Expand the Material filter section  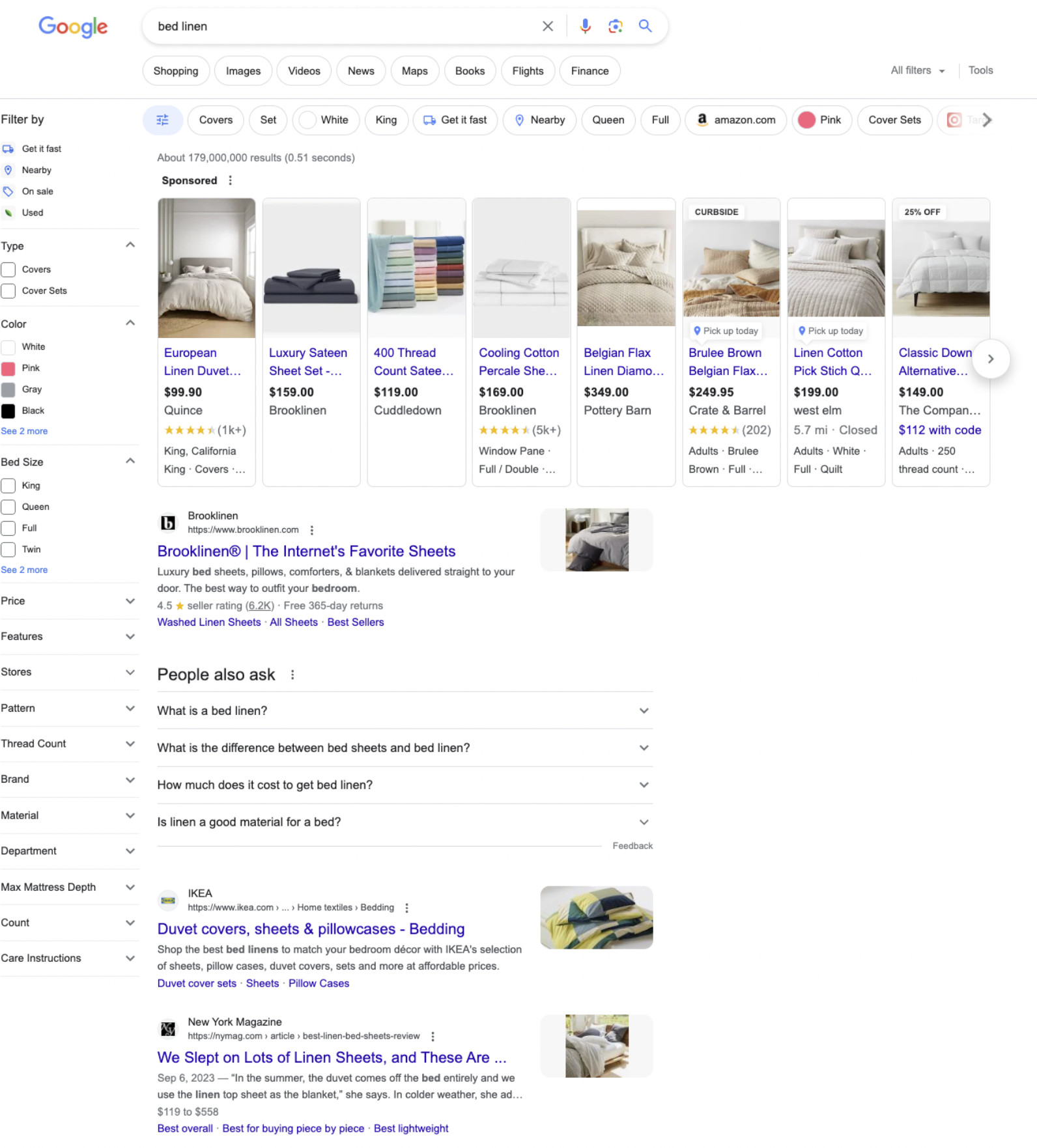pos(70,815)
